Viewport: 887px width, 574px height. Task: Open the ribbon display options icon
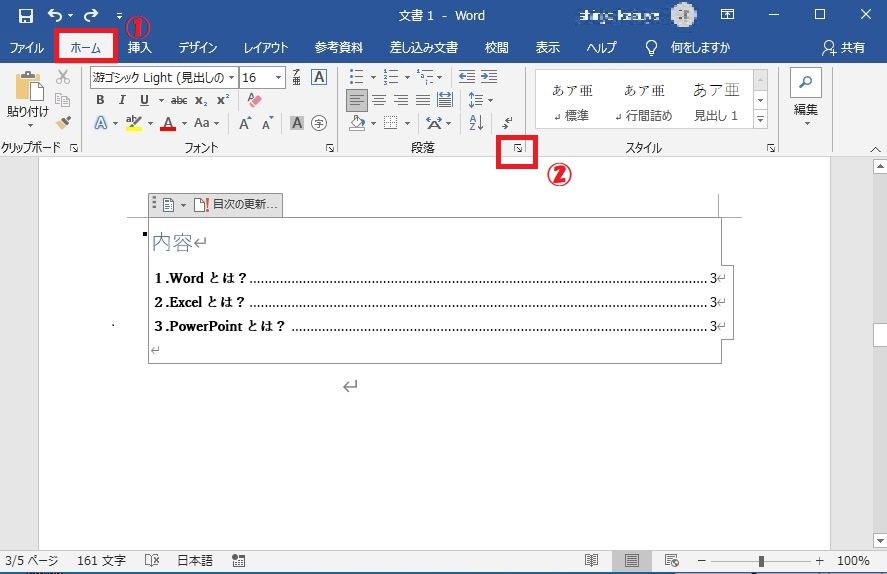click(727, 15)
